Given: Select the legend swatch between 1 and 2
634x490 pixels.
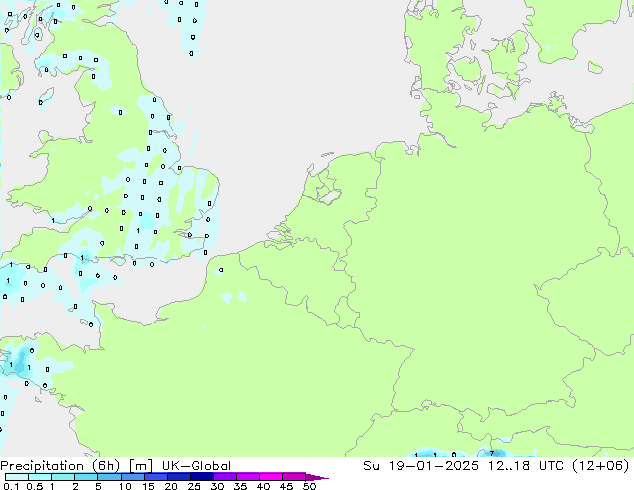Looking at the screenshot, I should click(63, 477).
